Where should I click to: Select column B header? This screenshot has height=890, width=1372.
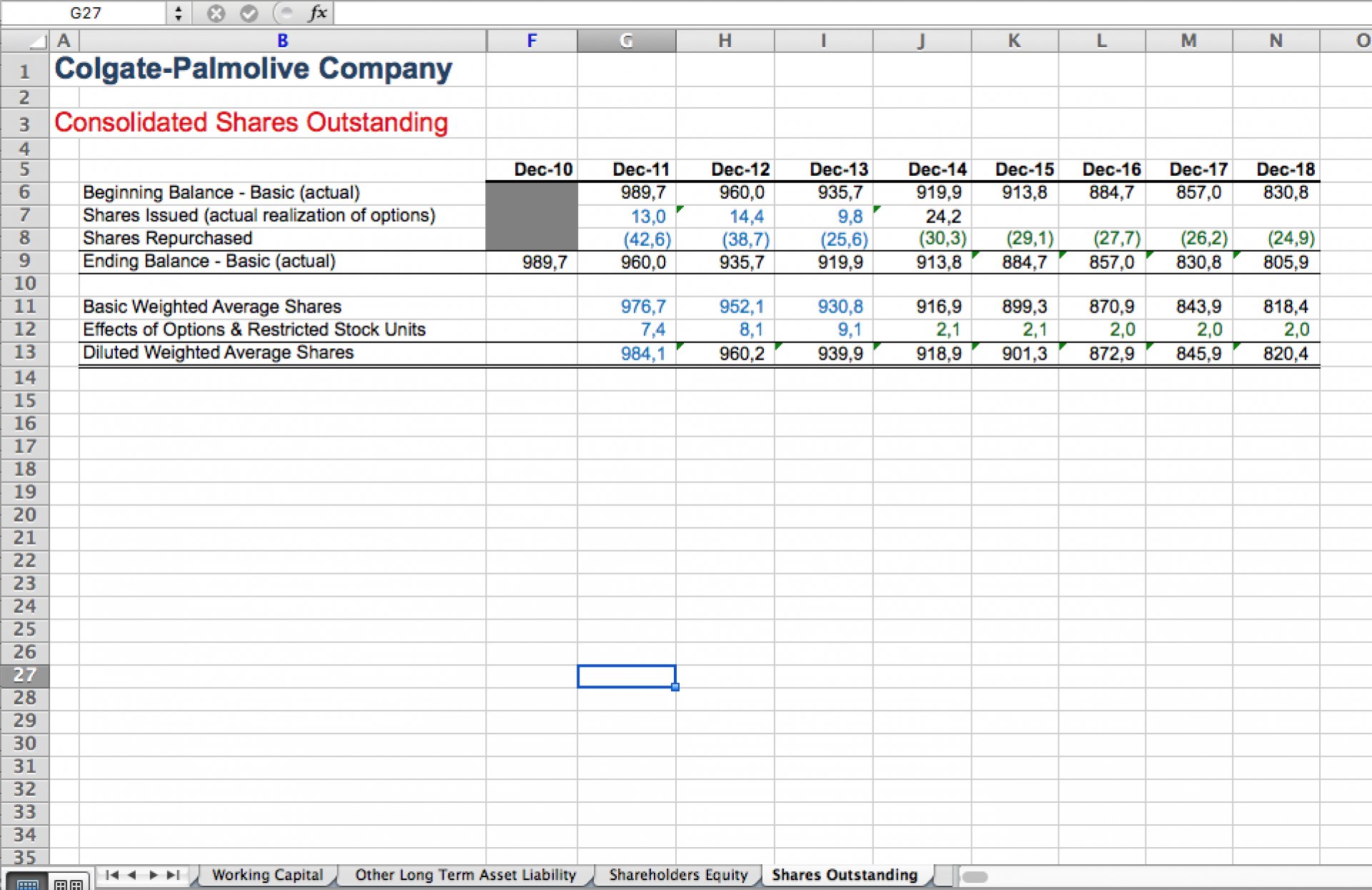(x=282, y=41)
